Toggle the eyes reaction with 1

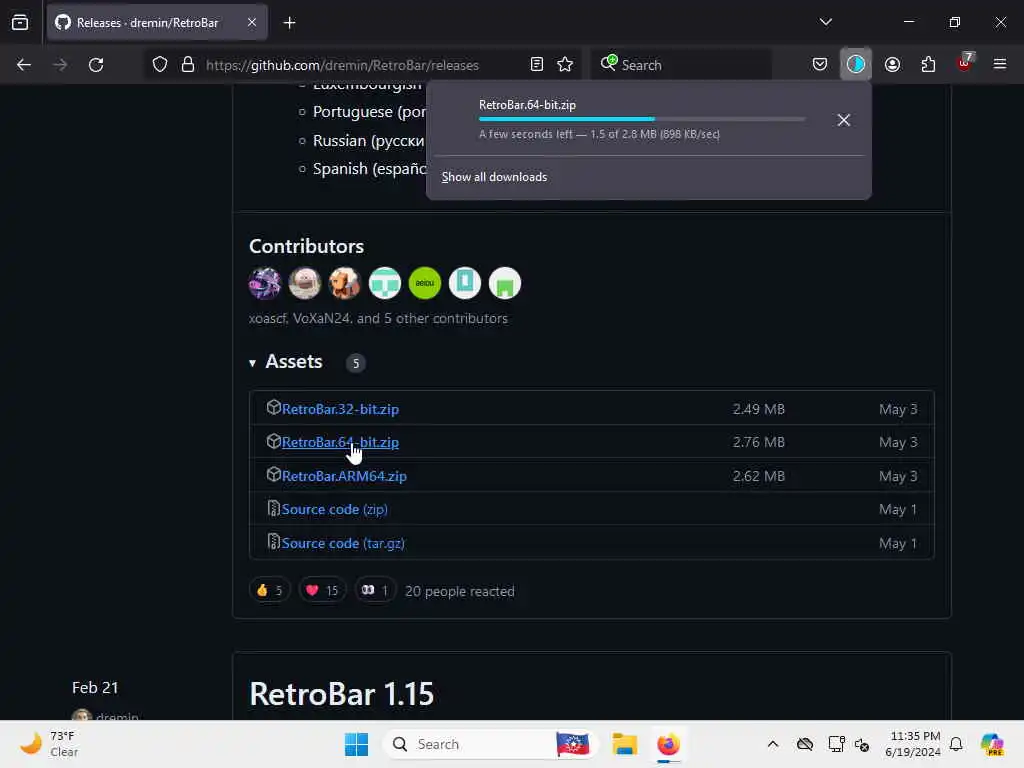coord(375,590)
